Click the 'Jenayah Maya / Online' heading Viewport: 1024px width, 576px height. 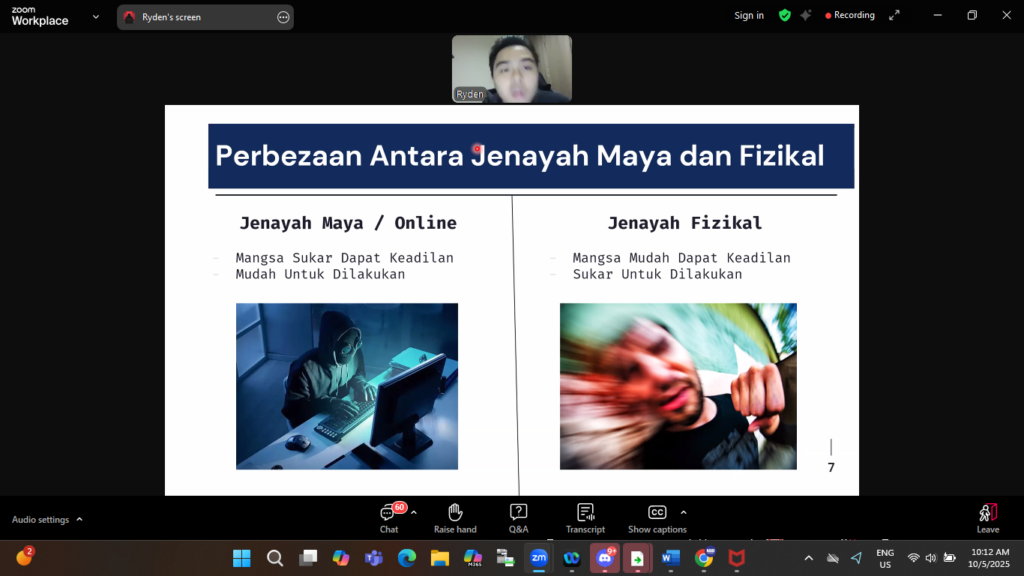[x=348, y=223]
